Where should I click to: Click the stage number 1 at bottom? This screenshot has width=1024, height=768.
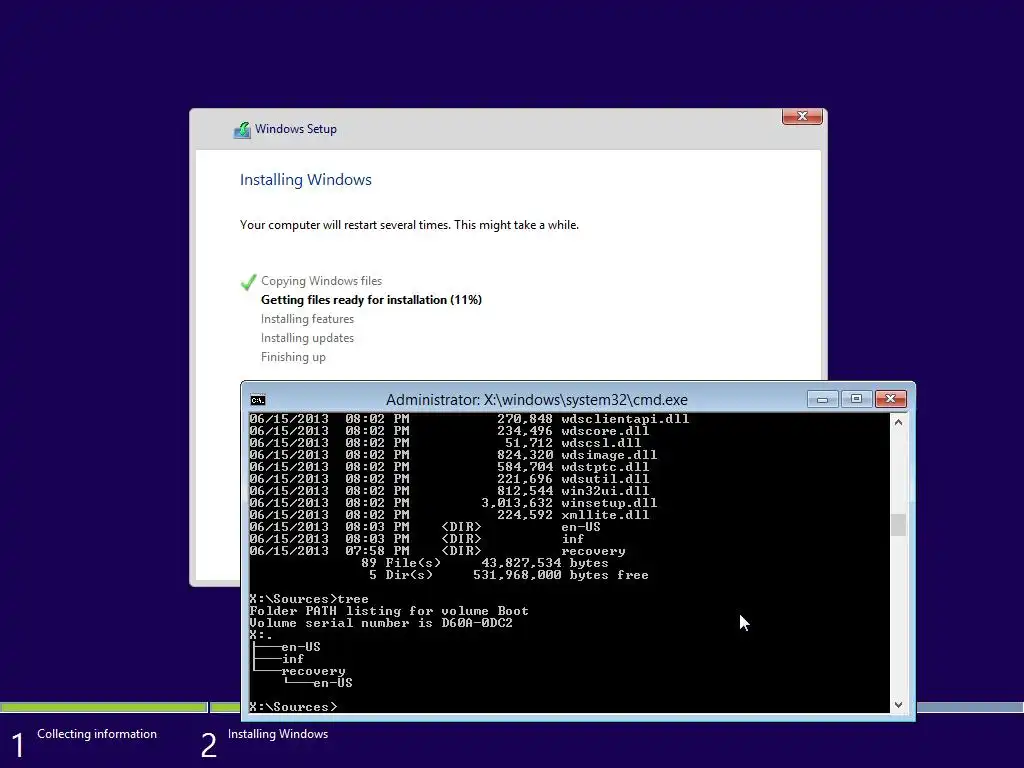[18, 746]
